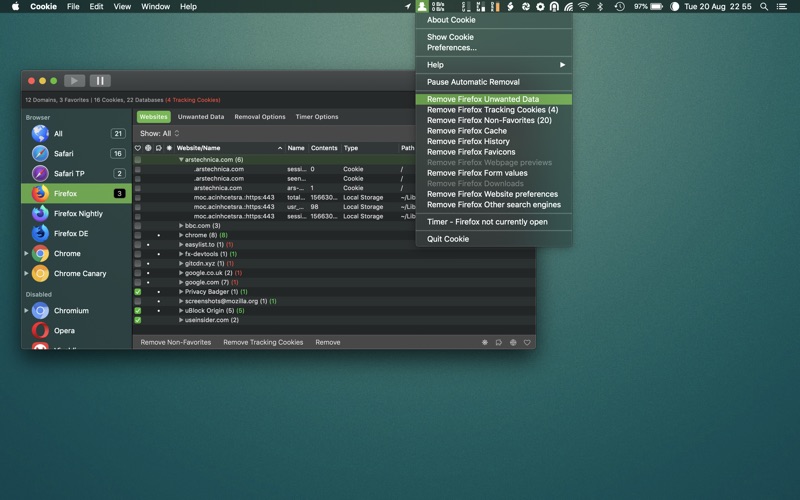Expand the google.com domain row

[181, 282]
